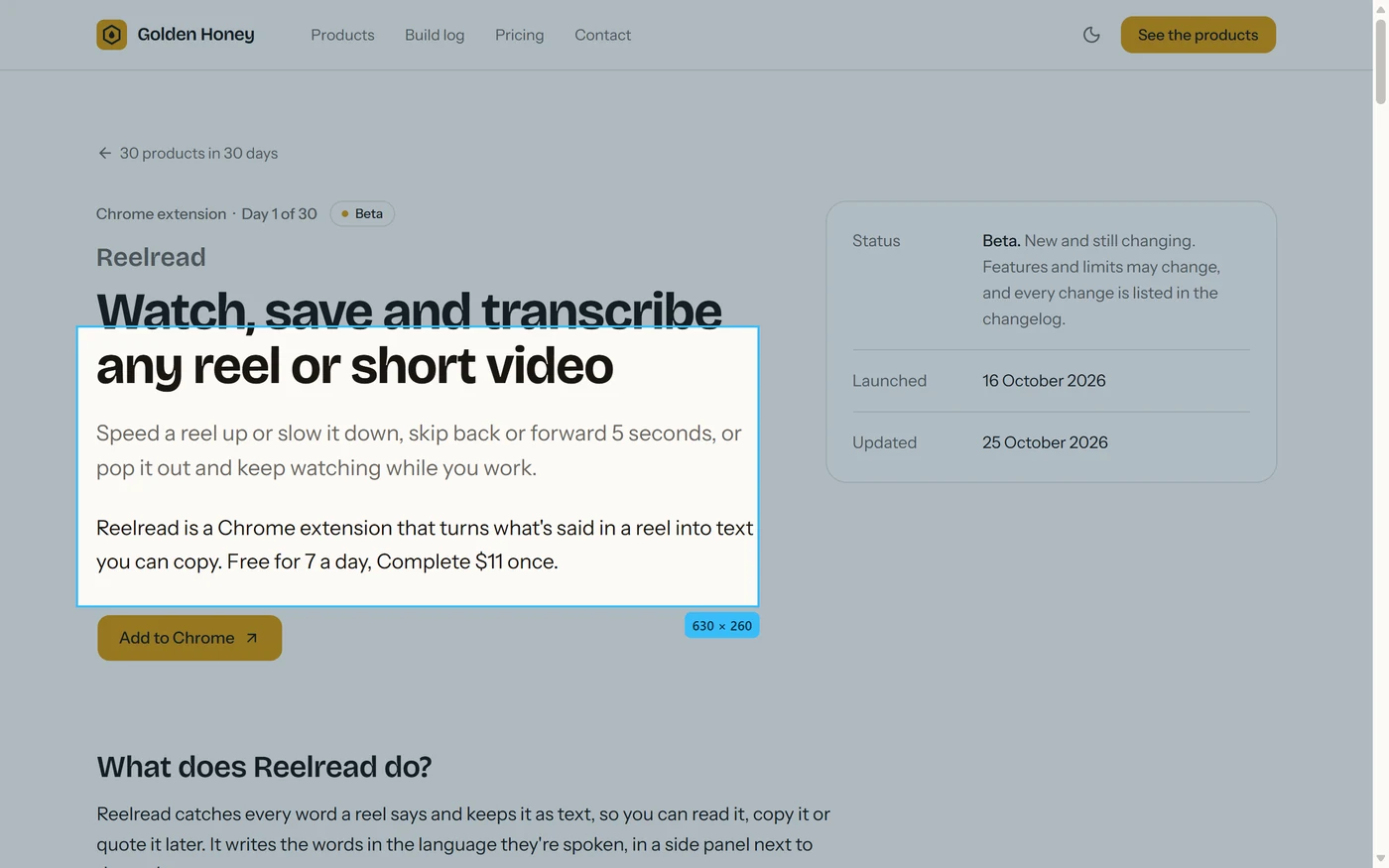This screenshot has width=1389, height=868.
Task: Navigate to the Contact page
Action: (602, 35)
